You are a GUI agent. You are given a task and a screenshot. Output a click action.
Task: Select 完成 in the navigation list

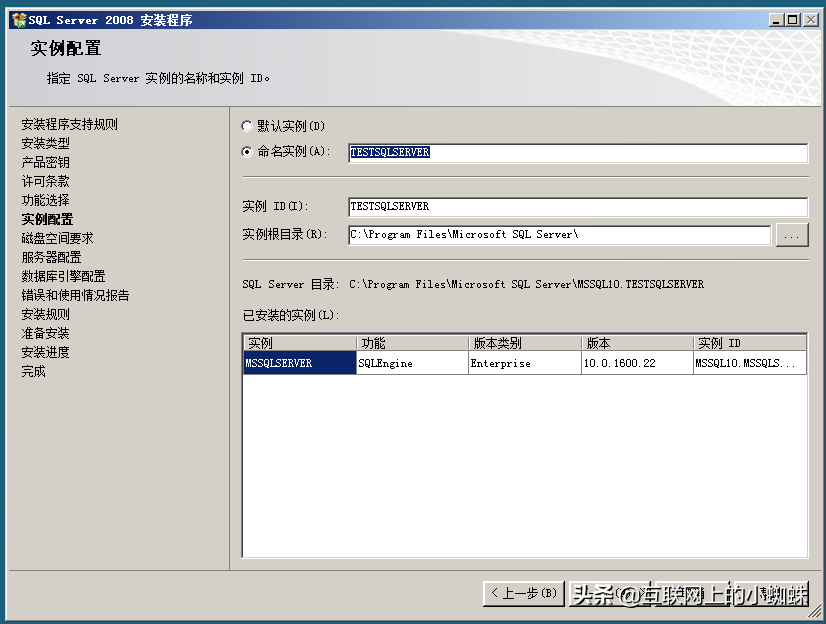point(32,371)
